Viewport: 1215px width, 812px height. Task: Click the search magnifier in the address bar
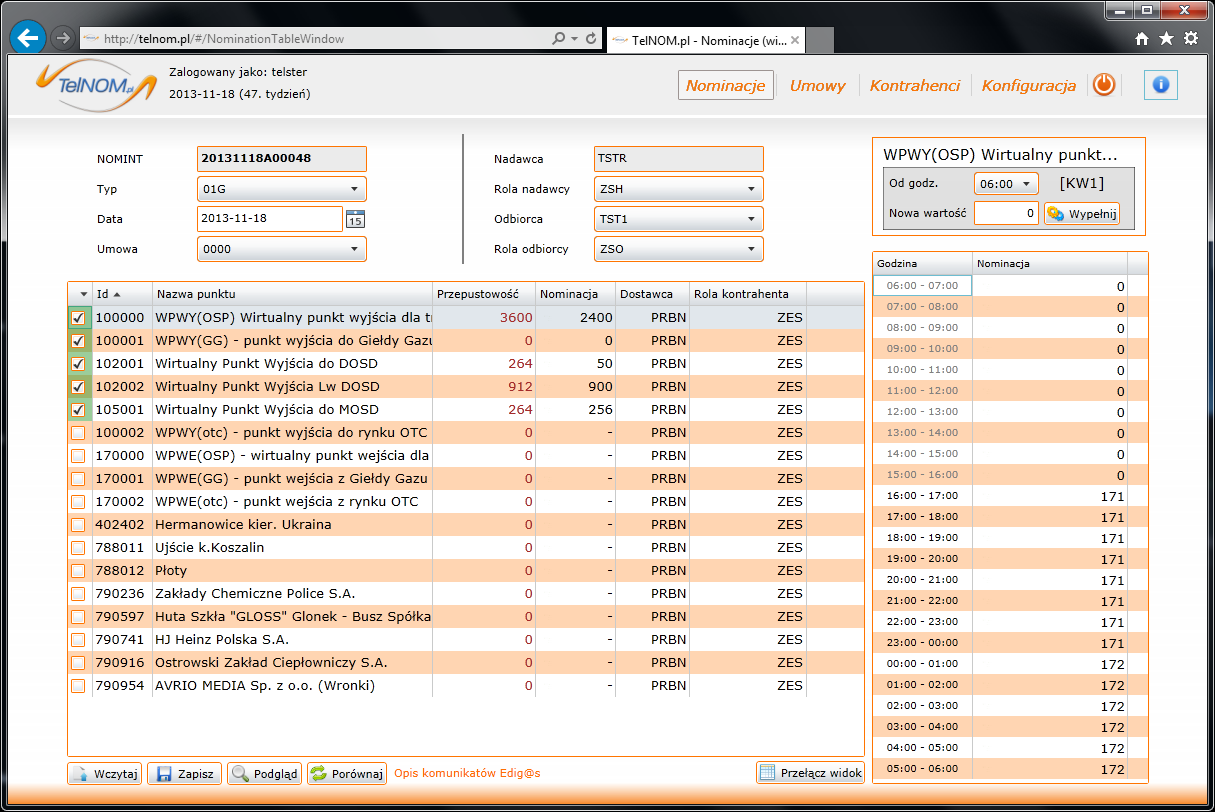click(x=559, y=39)
